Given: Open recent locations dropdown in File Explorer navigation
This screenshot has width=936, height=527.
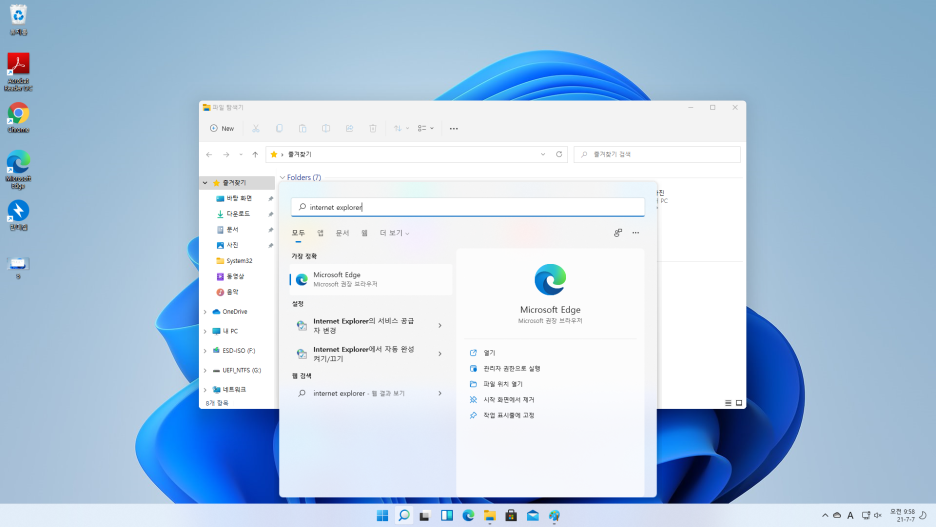Looking at the screenshot, I should point(241,155).
